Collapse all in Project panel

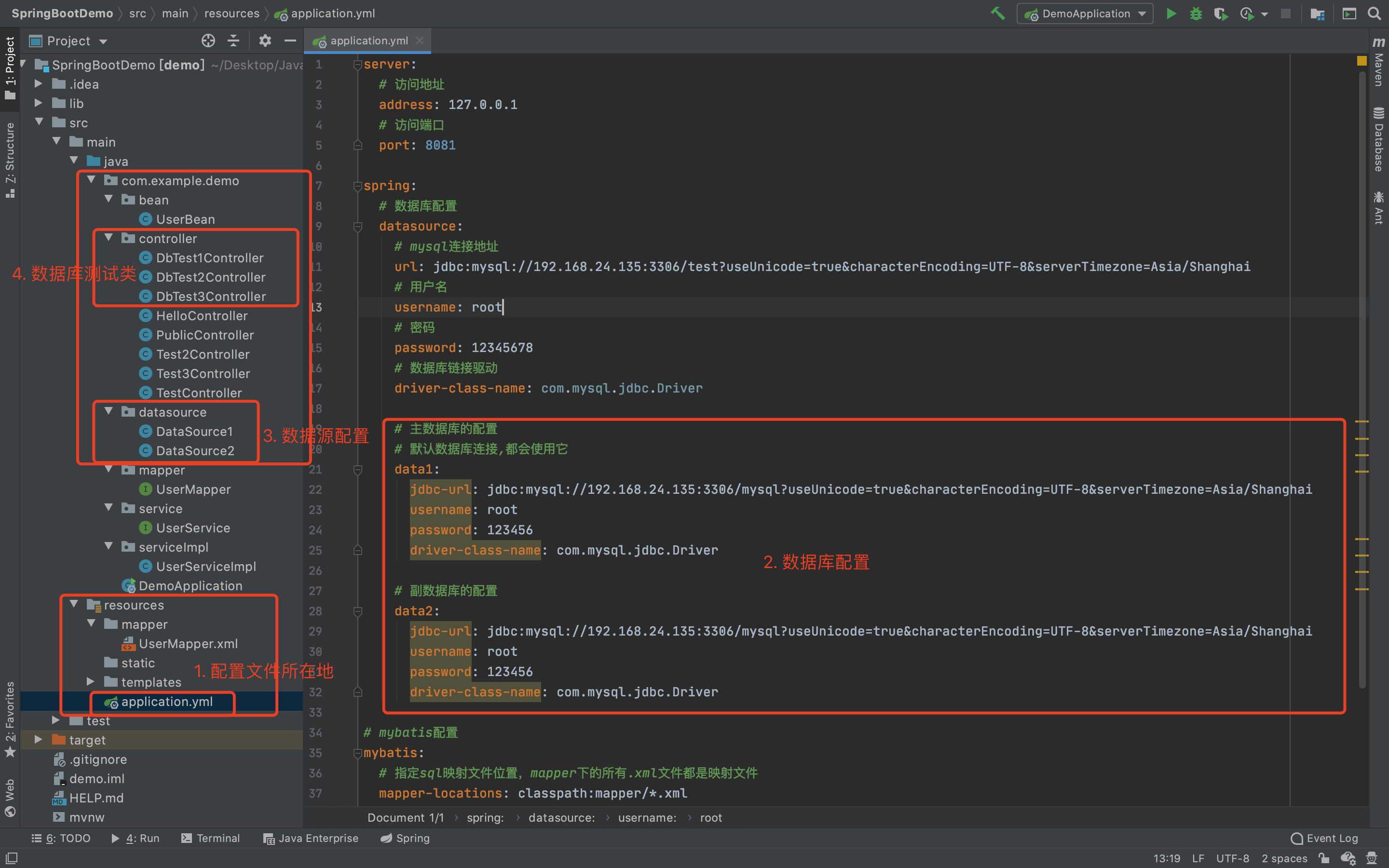tap(233, 41)
